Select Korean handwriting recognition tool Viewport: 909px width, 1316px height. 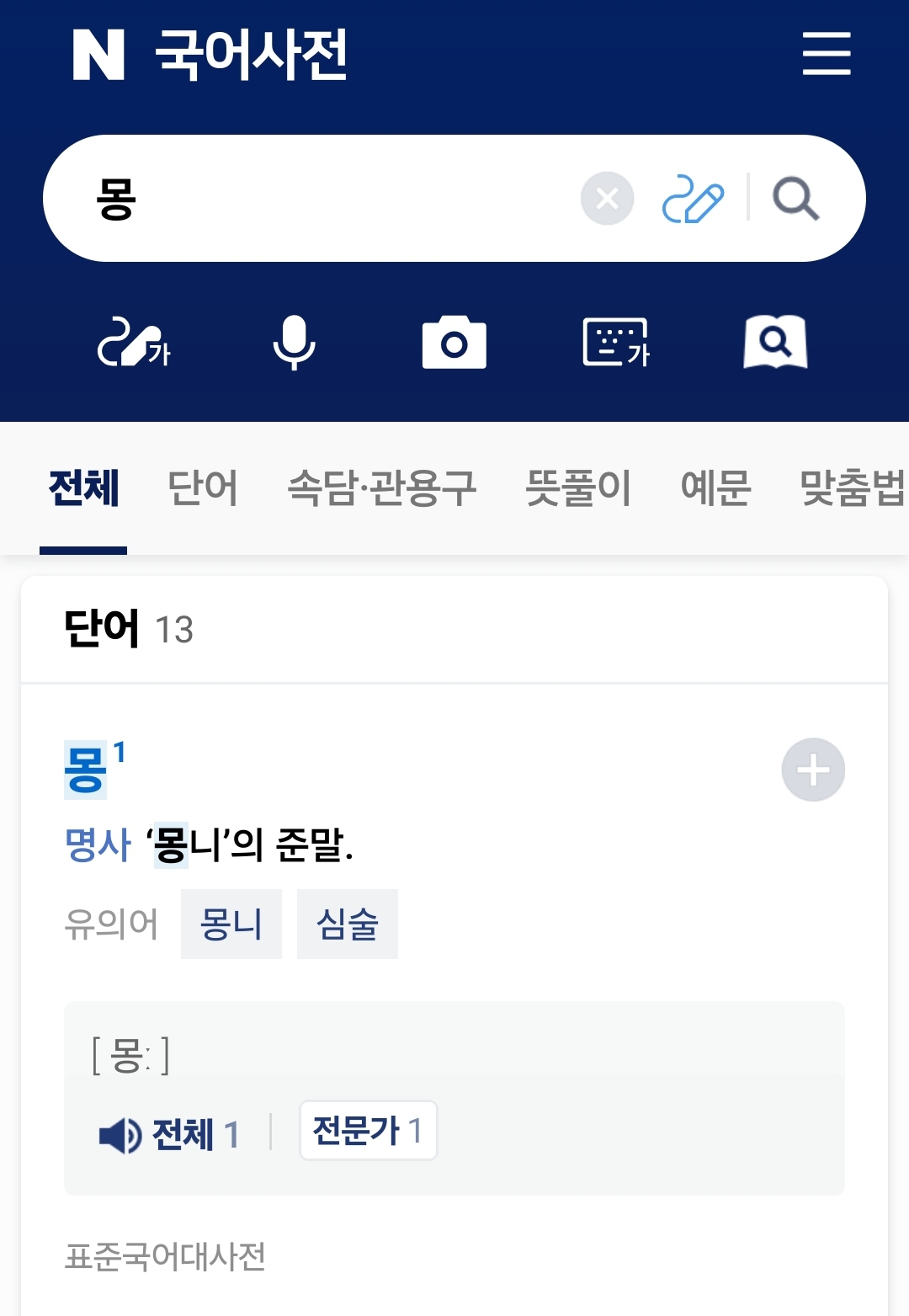[134, 343]
